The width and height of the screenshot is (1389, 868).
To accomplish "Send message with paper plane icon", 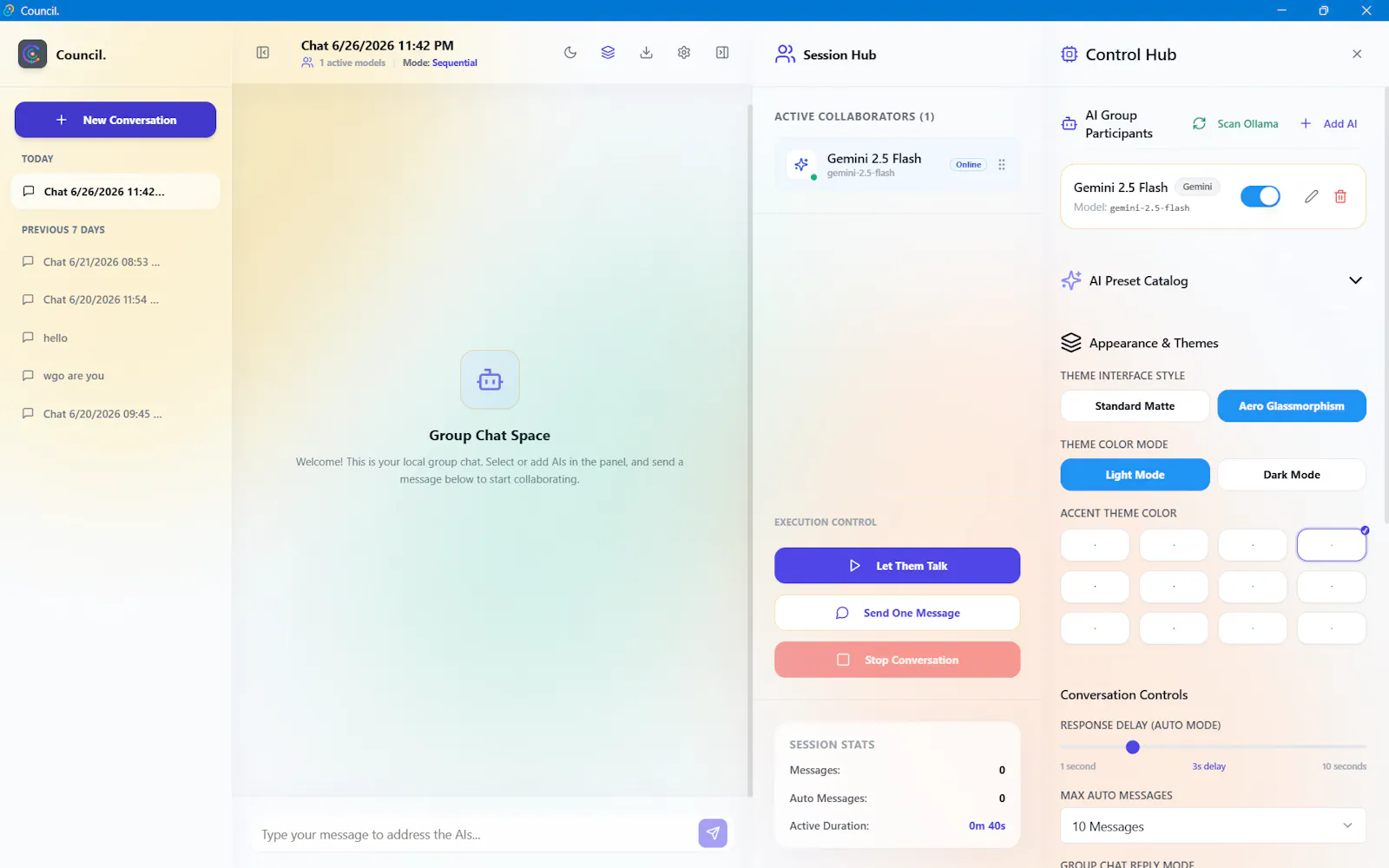I will click(x=713, y=833).
